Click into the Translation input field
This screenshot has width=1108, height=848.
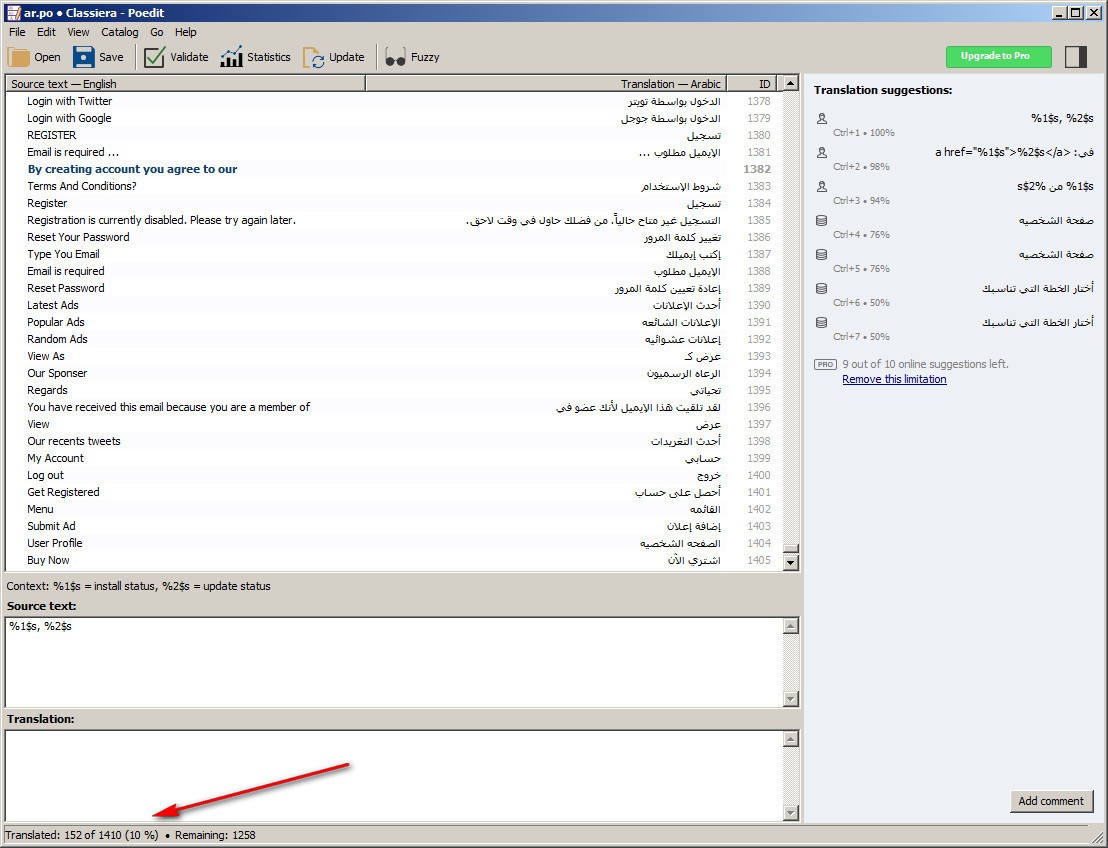pyautogui.click(x=394, y=775)
